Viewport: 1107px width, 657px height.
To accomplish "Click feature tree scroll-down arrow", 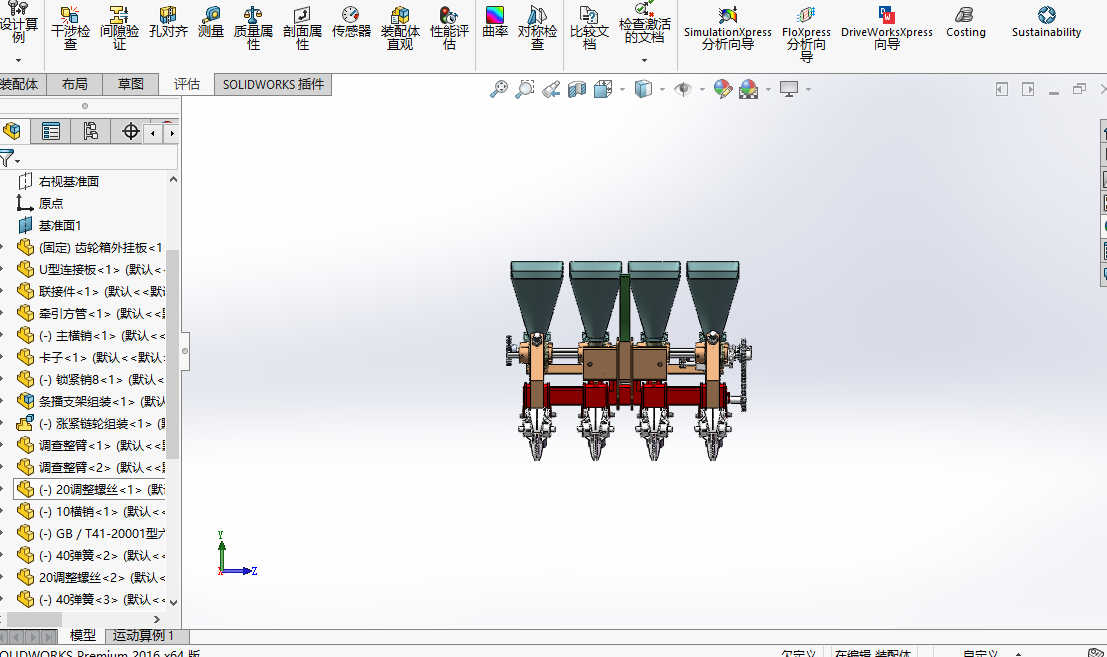I will point(173,603).
